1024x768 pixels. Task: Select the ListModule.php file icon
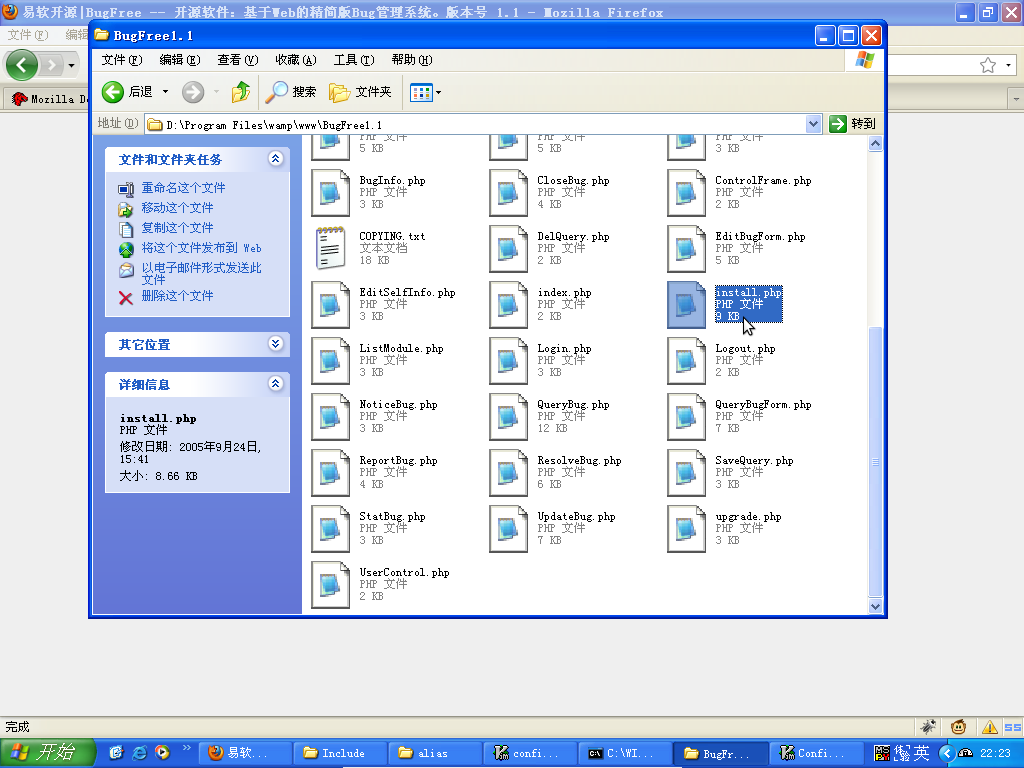tap(330, 361)
